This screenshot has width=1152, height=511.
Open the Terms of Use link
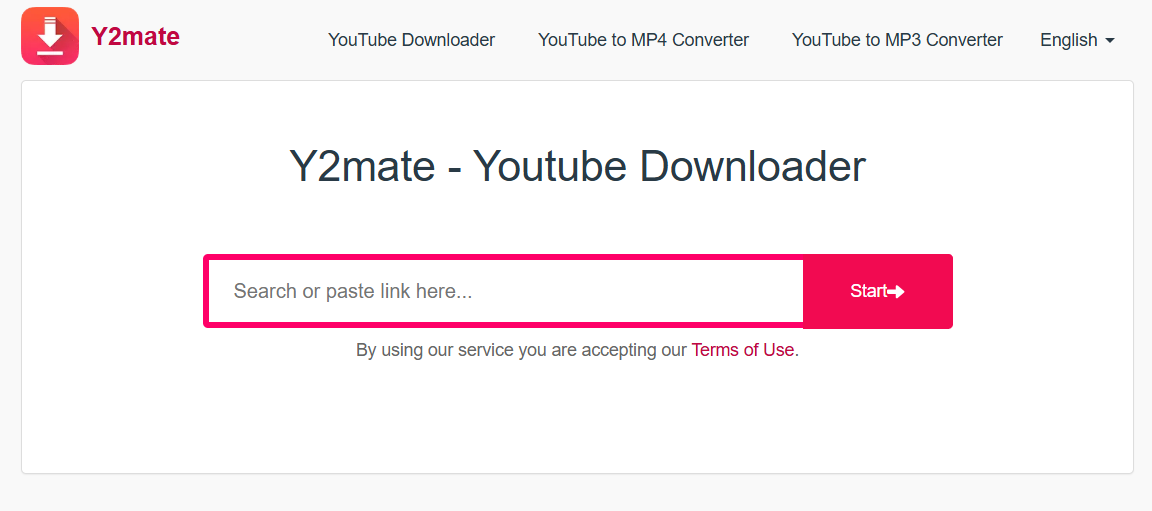click(743, 350)
